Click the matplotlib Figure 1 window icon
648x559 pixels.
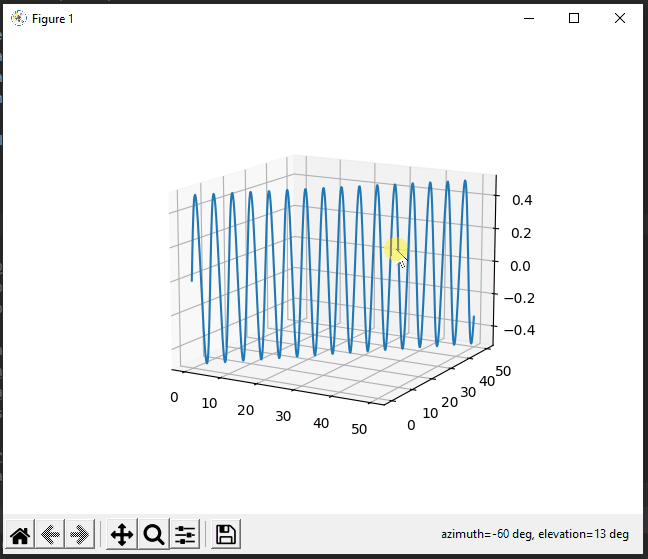19,19
